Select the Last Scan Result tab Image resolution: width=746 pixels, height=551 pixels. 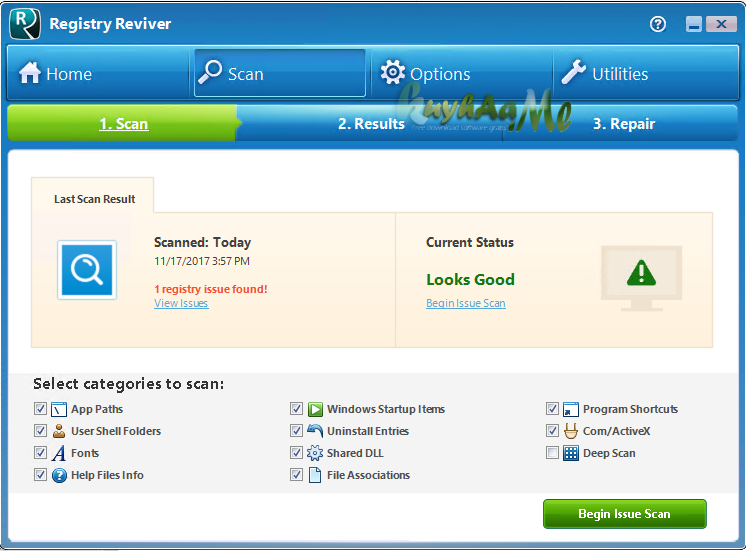click(x=93, y=198)
